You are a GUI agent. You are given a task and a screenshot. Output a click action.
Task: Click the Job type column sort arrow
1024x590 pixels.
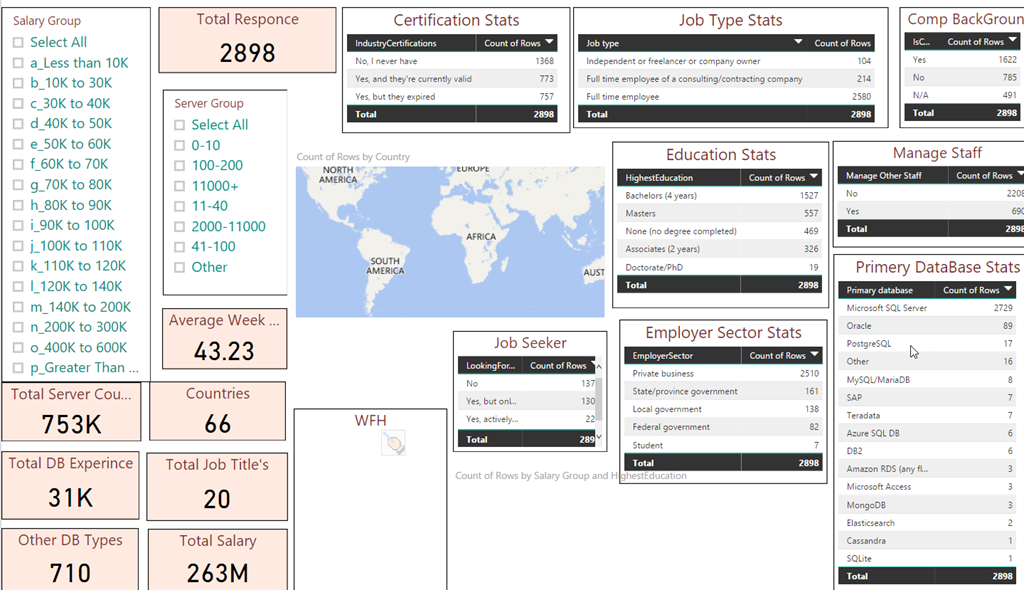tap(798, 43)
